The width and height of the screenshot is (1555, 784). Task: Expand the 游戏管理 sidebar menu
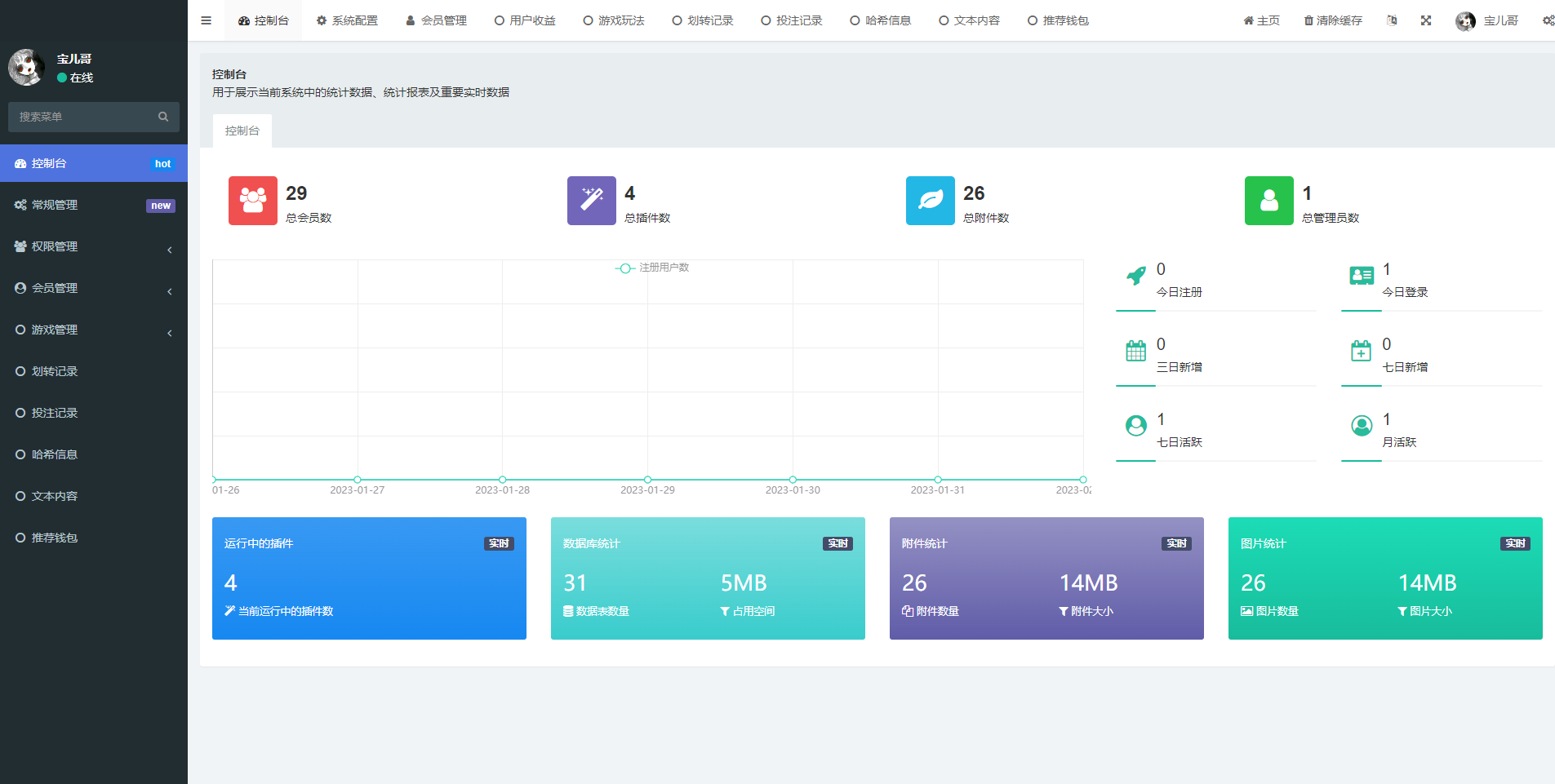pyautogui.click(x=94, y=330)
